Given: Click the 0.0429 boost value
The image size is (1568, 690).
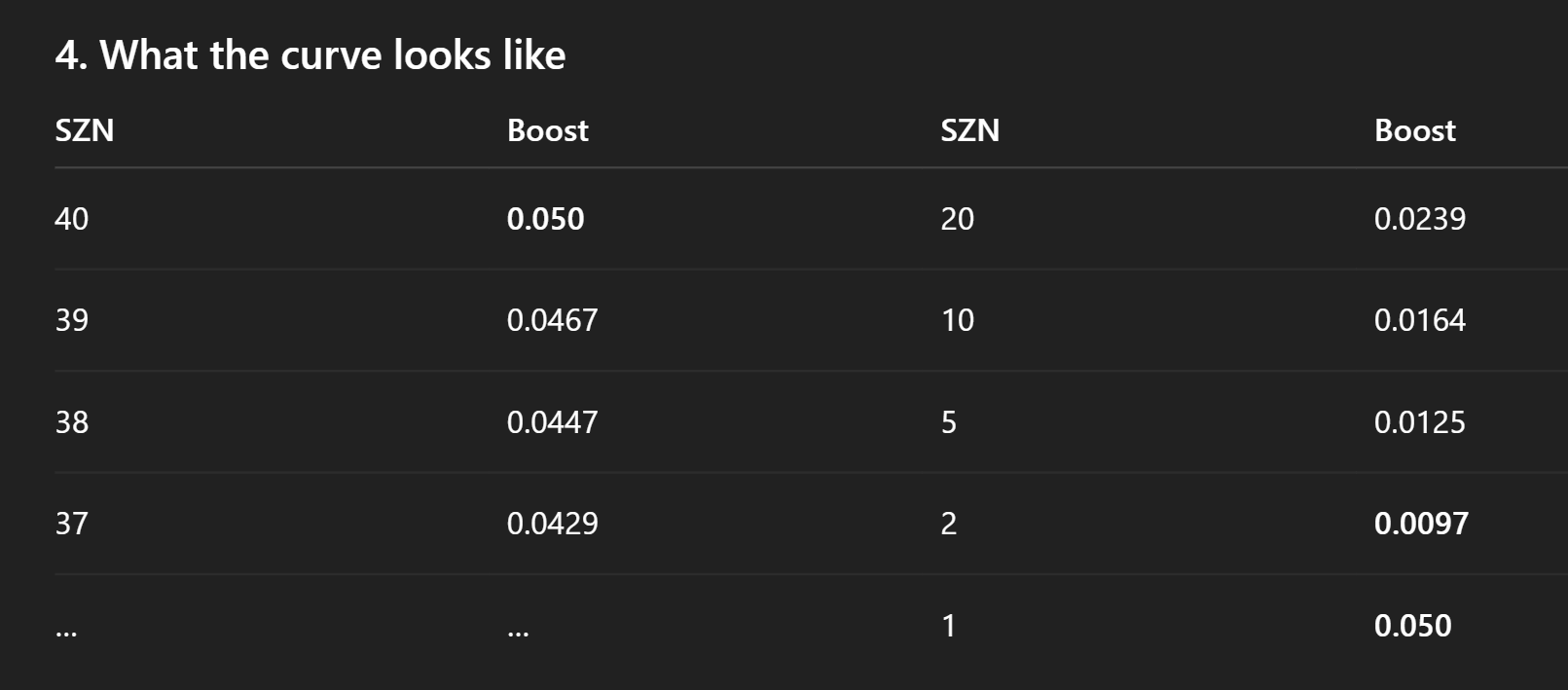Looking at the screenshot, I should coord(553,524).
